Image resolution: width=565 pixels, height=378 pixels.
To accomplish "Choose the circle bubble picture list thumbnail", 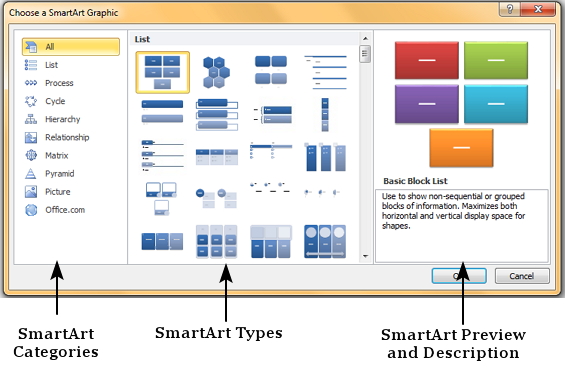I will [216, 198].
